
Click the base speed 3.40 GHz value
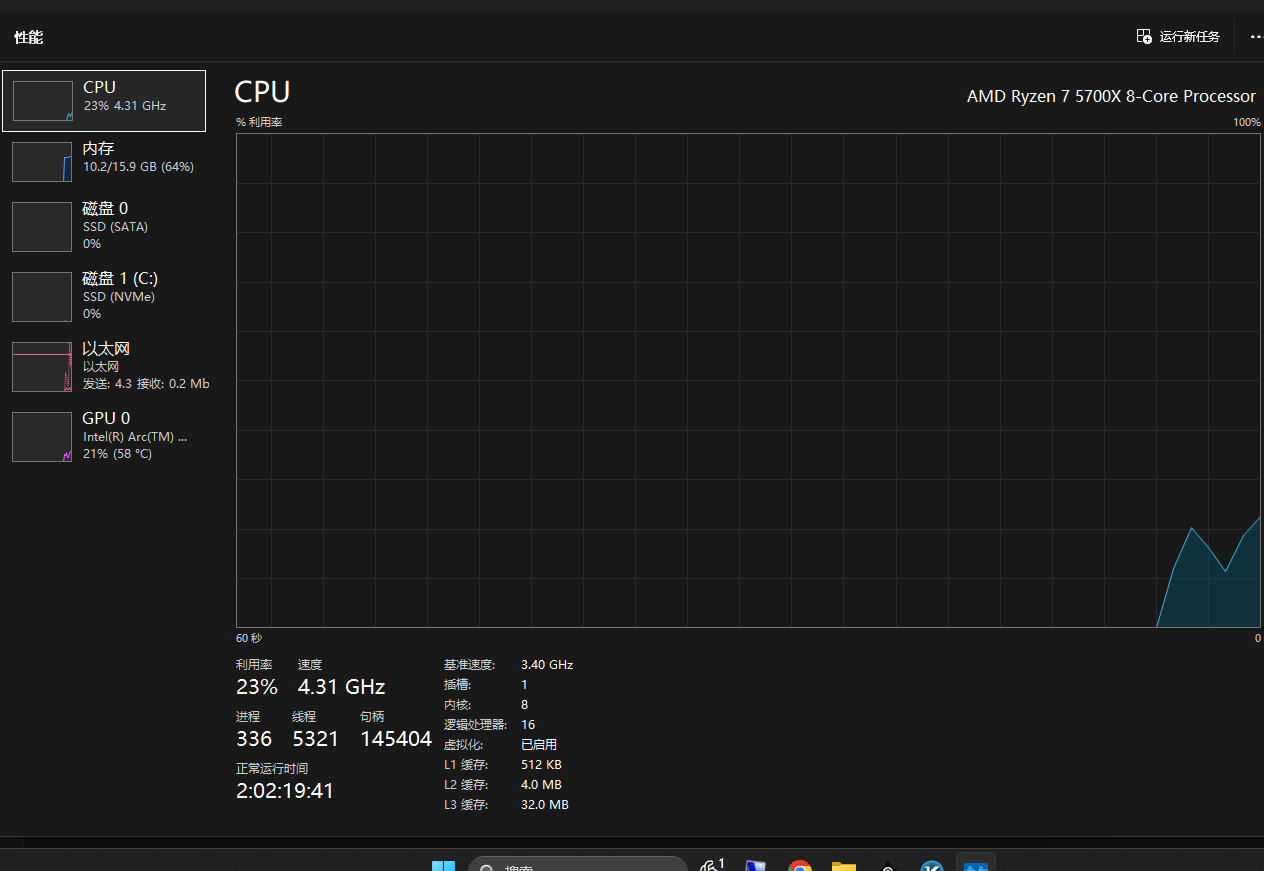(547, 665)
